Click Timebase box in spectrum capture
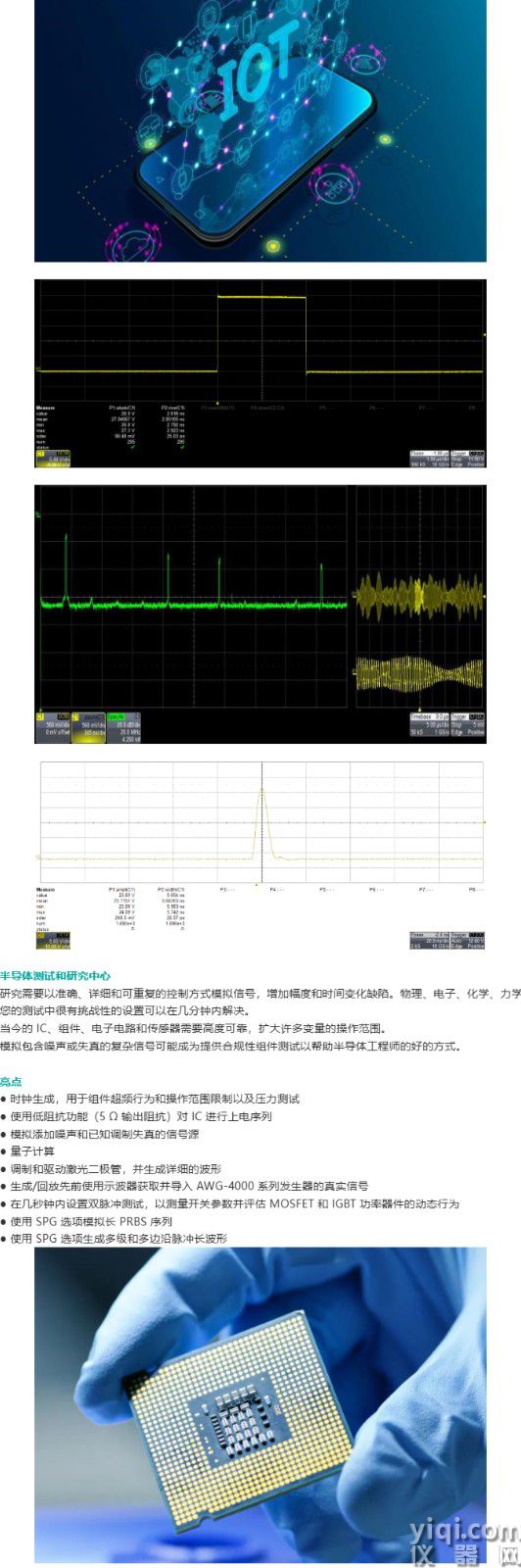The image size is (521, 1568). 429,725
